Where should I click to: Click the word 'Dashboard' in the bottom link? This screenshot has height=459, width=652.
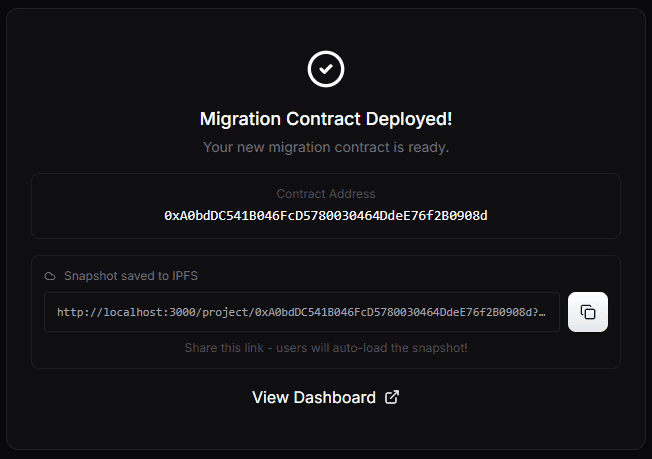[x=334, y=397]
